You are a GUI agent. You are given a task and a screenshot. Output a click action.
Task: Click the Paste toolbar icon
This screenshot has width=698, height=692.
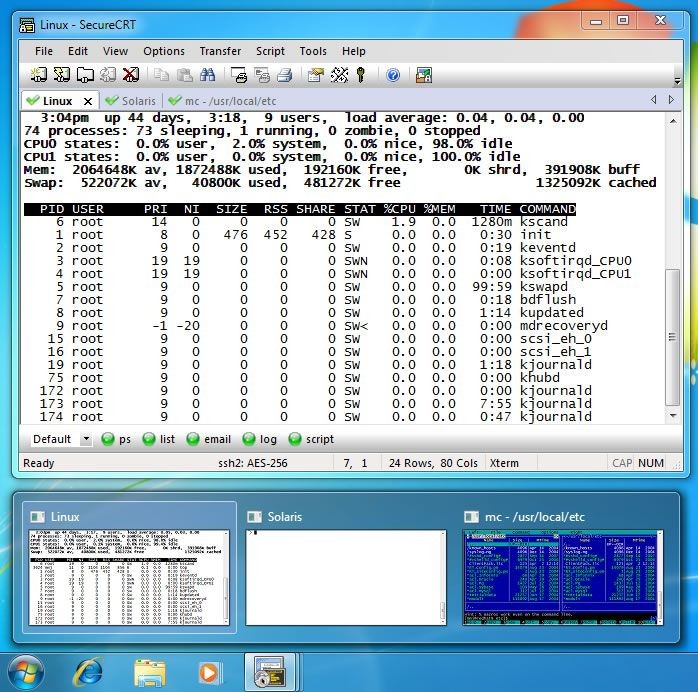184,75
